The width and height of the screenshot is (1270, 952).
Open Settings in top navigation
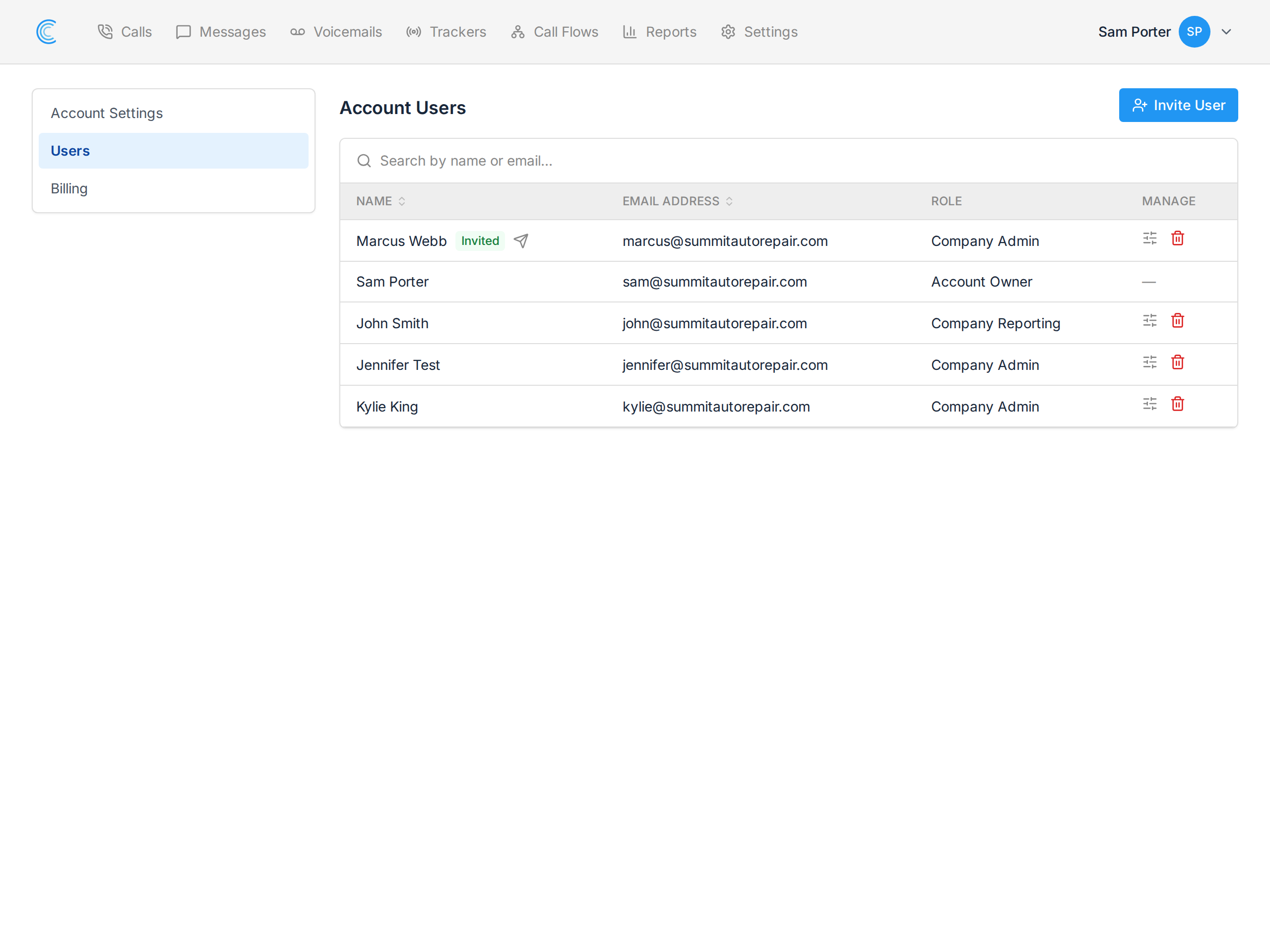760,32
